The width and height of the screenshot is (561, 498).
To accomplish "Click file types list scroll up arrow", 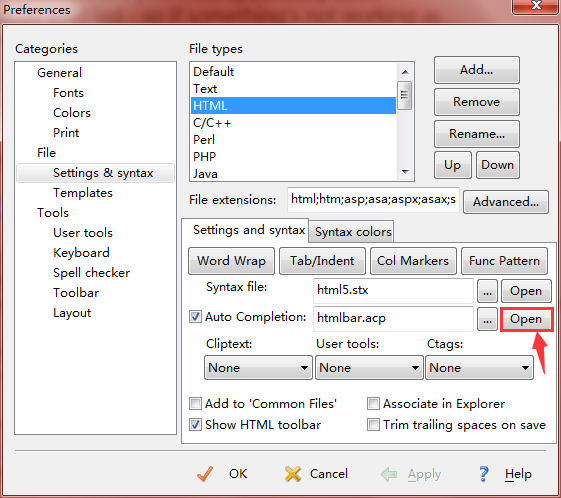I will pos(405,72).
